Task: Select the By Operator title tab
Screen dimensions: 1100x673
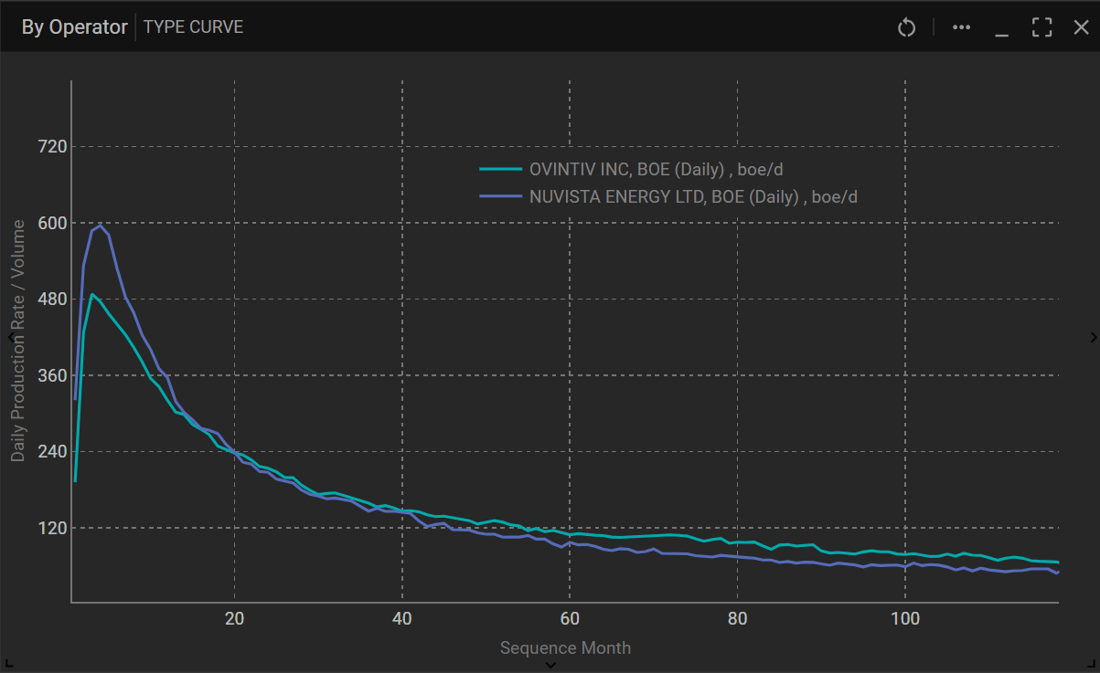Action: coord(74,27)
